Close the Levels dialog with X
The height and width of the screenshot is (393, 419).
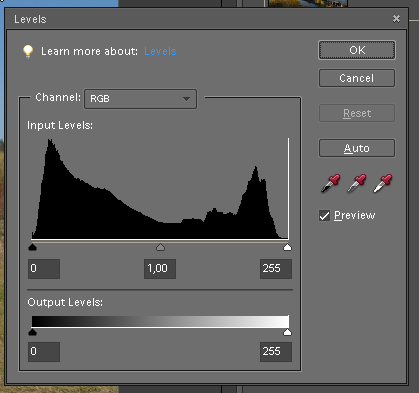396,19
